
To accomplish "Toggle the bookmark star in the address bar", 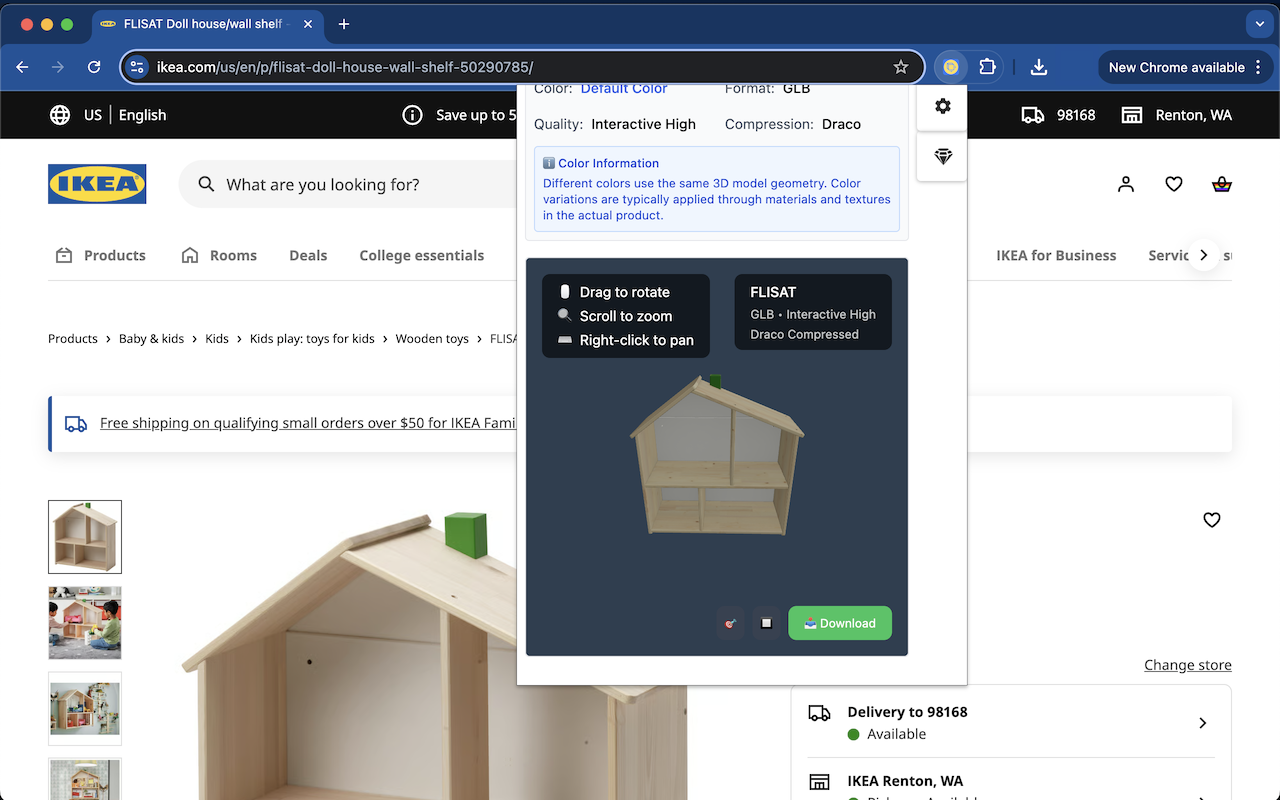I will [x=901, y=67].
